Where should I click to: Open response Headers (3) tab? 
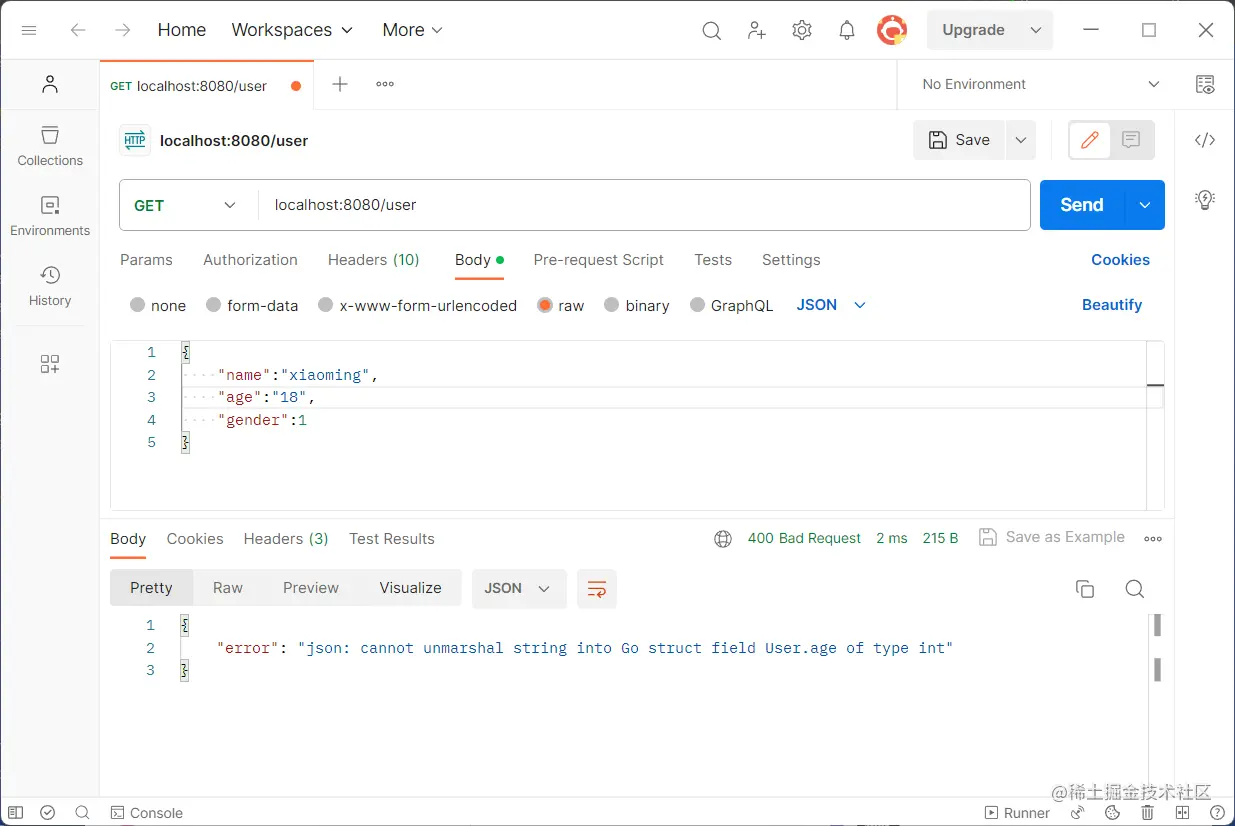pos(286,539)
